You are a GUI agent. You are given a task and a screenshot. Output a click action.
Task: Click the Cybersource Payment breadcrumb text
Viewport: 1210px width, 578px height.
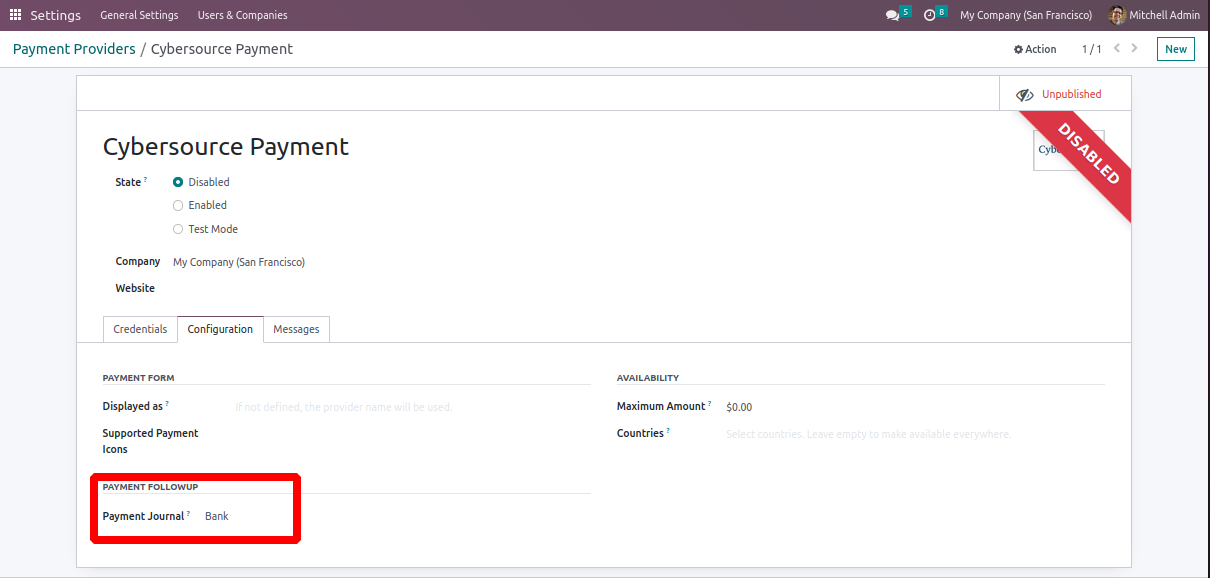[x=222, y=49]
